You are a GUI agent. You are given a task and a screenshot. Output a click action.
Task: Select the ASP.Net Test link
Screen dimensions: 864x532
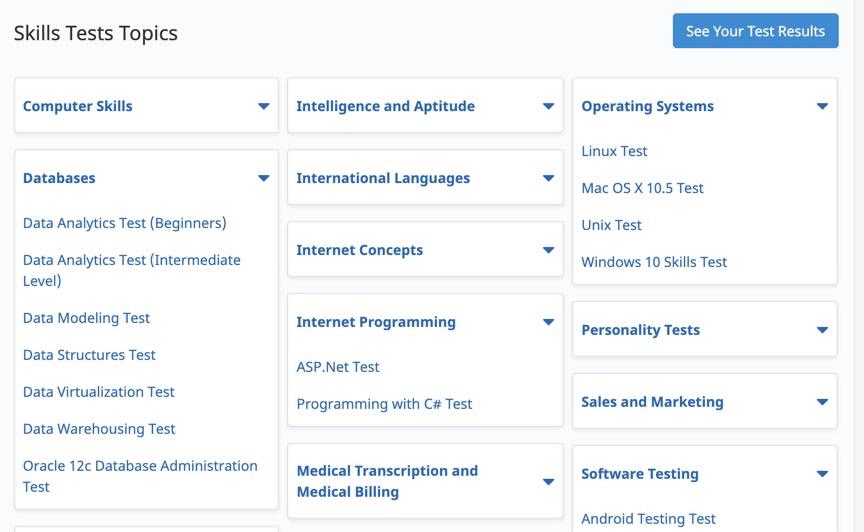pos(338,367)
